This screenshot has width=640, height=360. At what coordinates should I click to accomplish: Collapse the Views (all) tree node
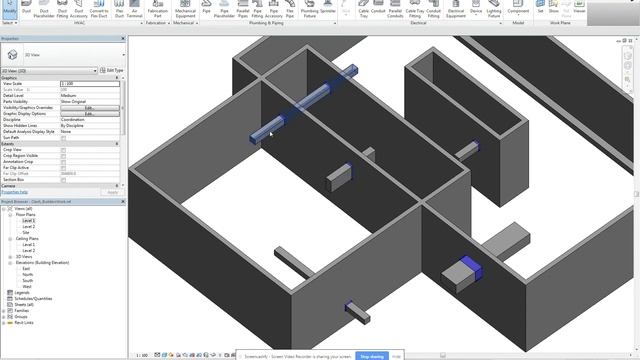coord(4,209)
